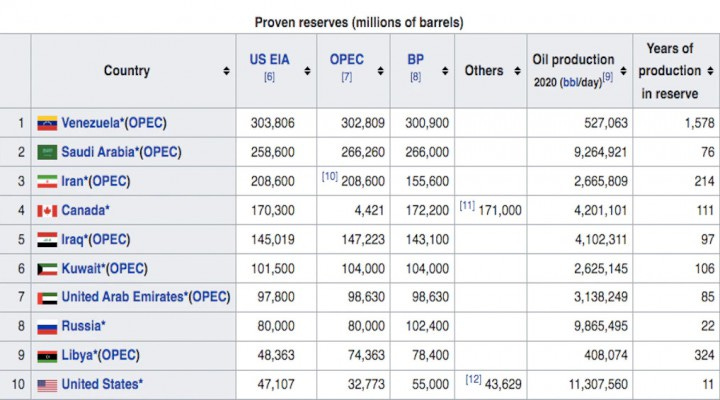Viewport: 720px width, 400px height.
Task: Open the Iran country link
Action: click(x=73, y=181)
